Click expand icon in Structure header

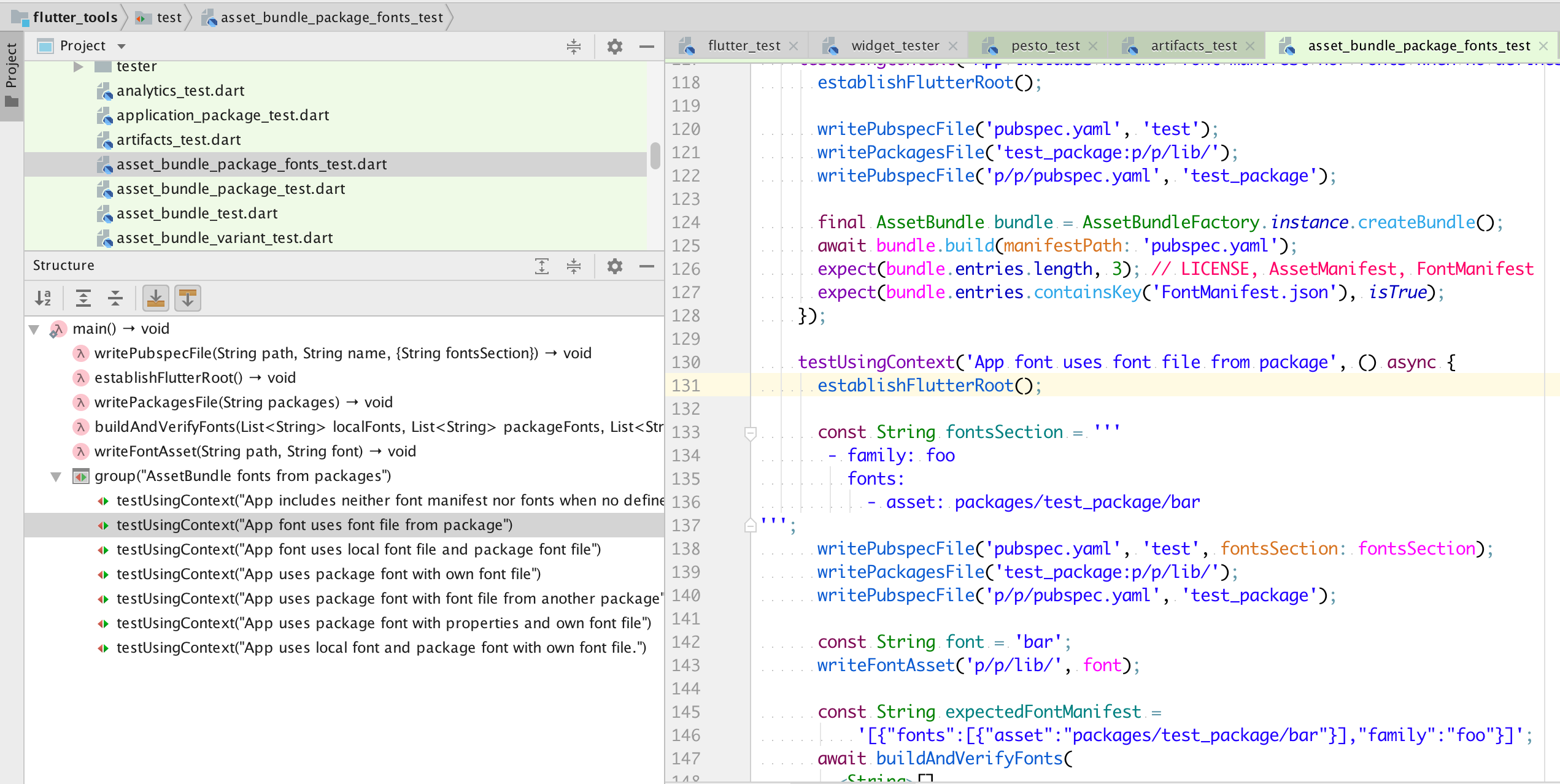[x=542, y=266]
